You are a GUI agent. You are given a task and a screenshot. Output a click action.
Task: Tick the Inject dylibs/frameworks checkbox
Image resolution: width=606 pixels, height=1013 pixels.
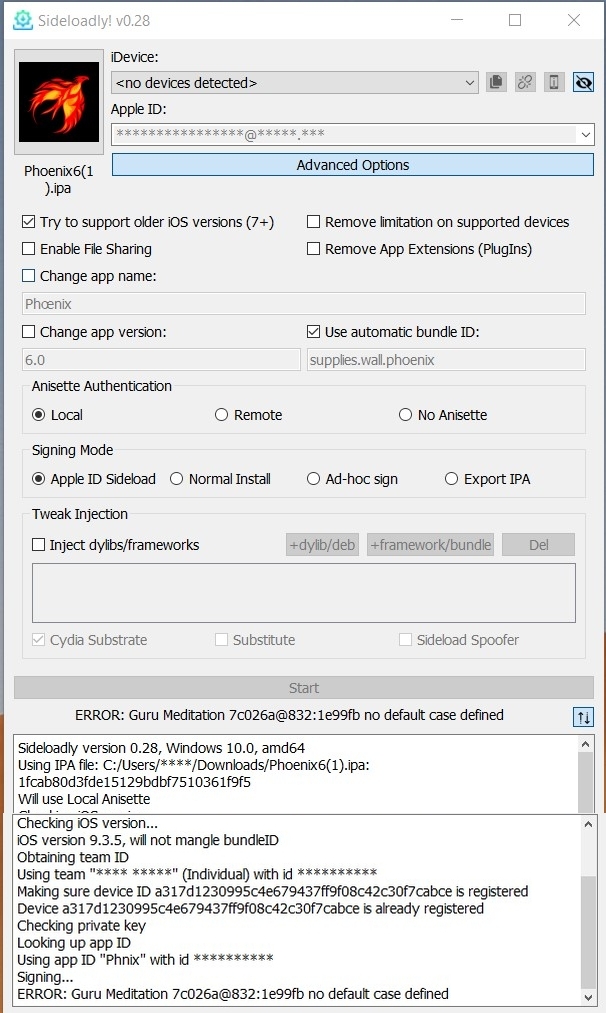(x=39, y=545)
